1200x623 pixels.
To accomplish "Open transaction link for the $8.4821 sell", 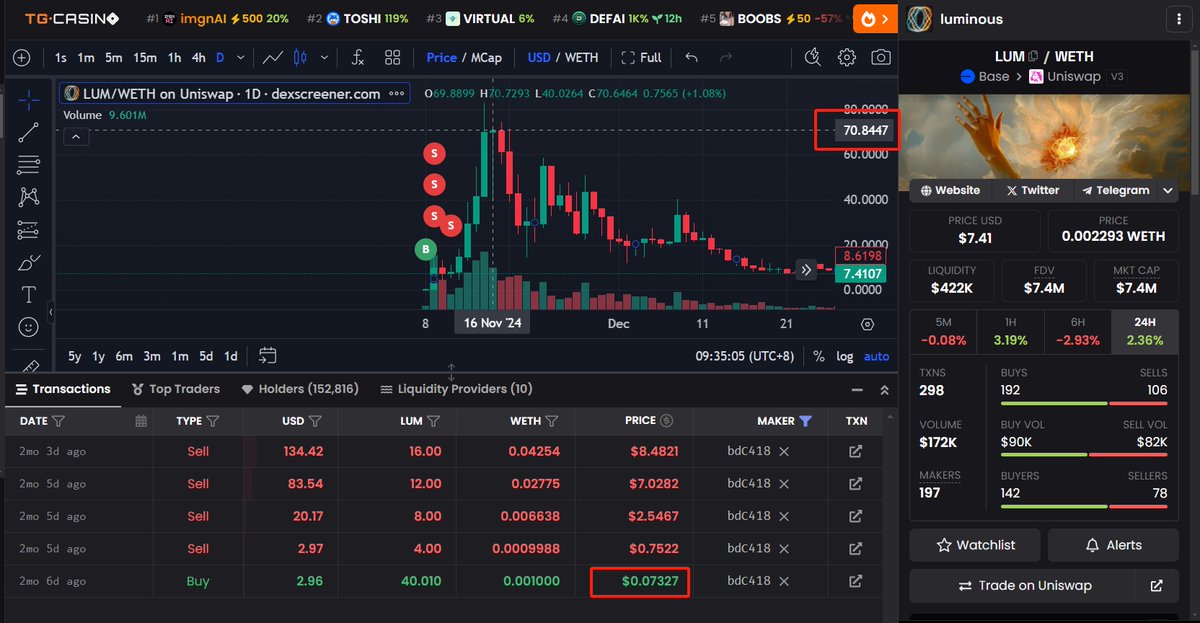I will pyautogui.click(x=856, y=451).
